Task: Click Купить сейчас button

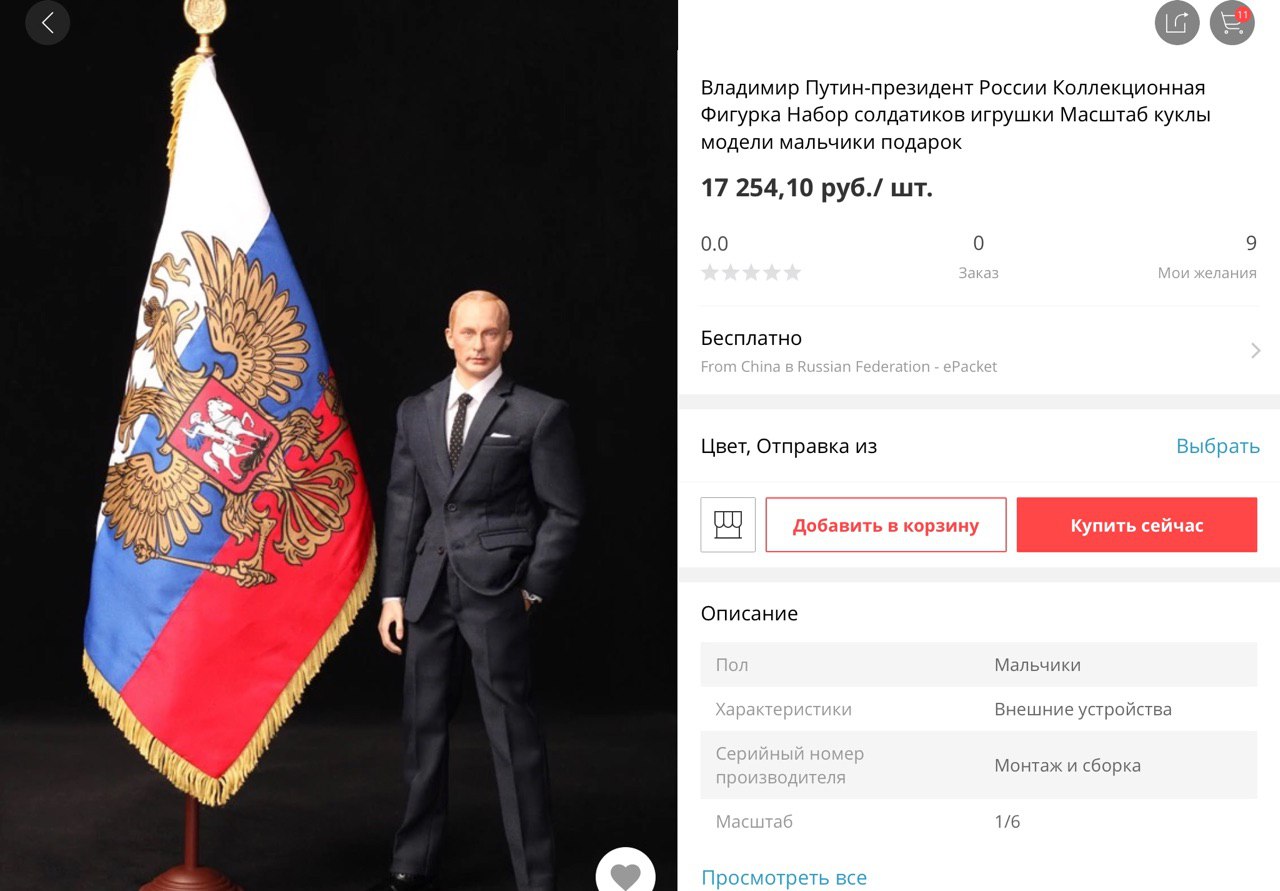Action: (1137, 525)
